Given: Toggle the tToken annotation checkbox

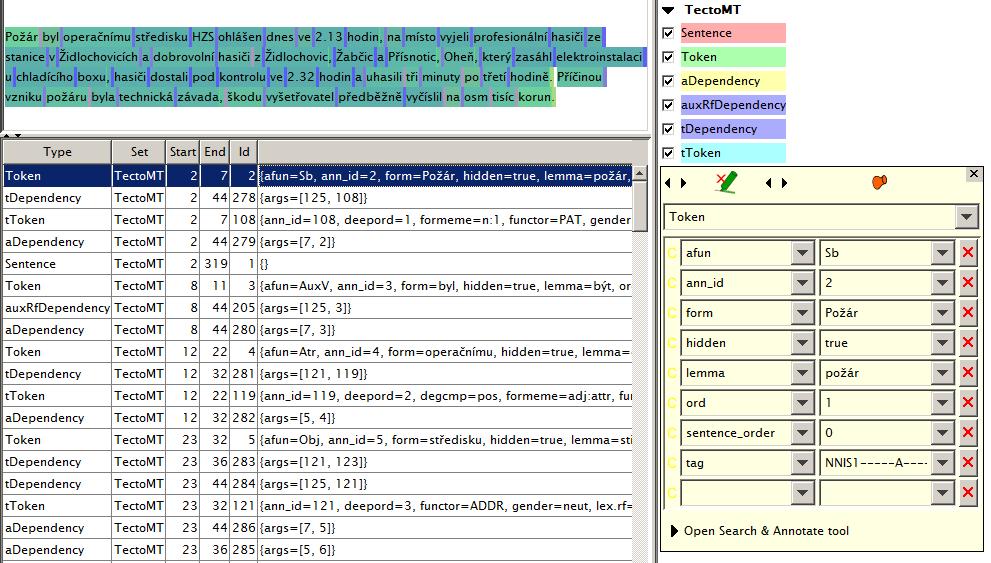Looking at the screenshot, I should [668, 153].
